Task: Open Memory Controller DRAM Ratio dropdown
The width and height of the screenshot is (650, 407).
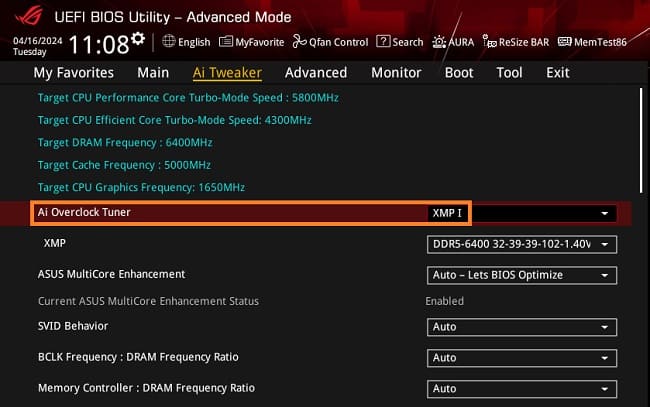Action: pyautogui.click(x=521, y=389)
